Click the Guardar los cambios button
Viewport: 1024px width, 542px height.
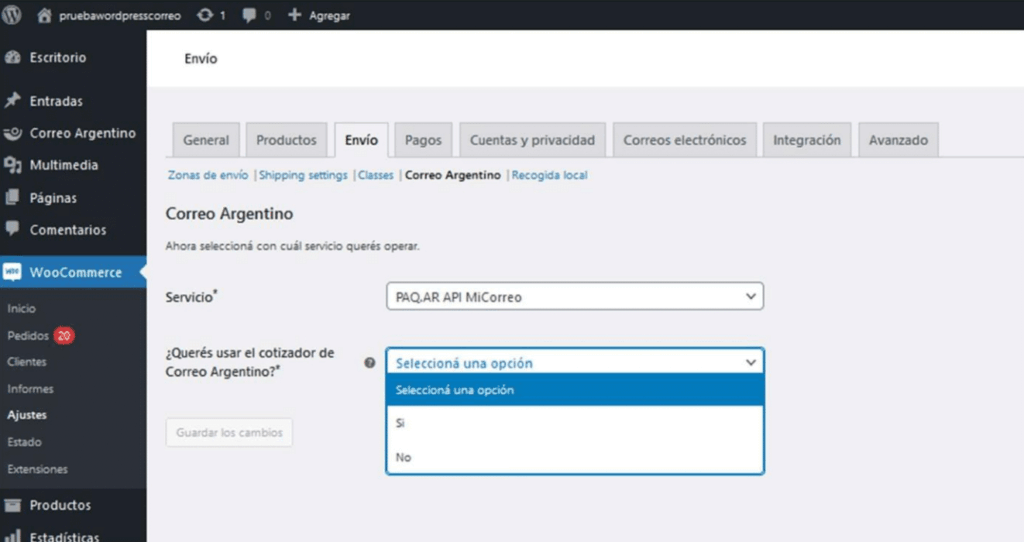(229, 432)
